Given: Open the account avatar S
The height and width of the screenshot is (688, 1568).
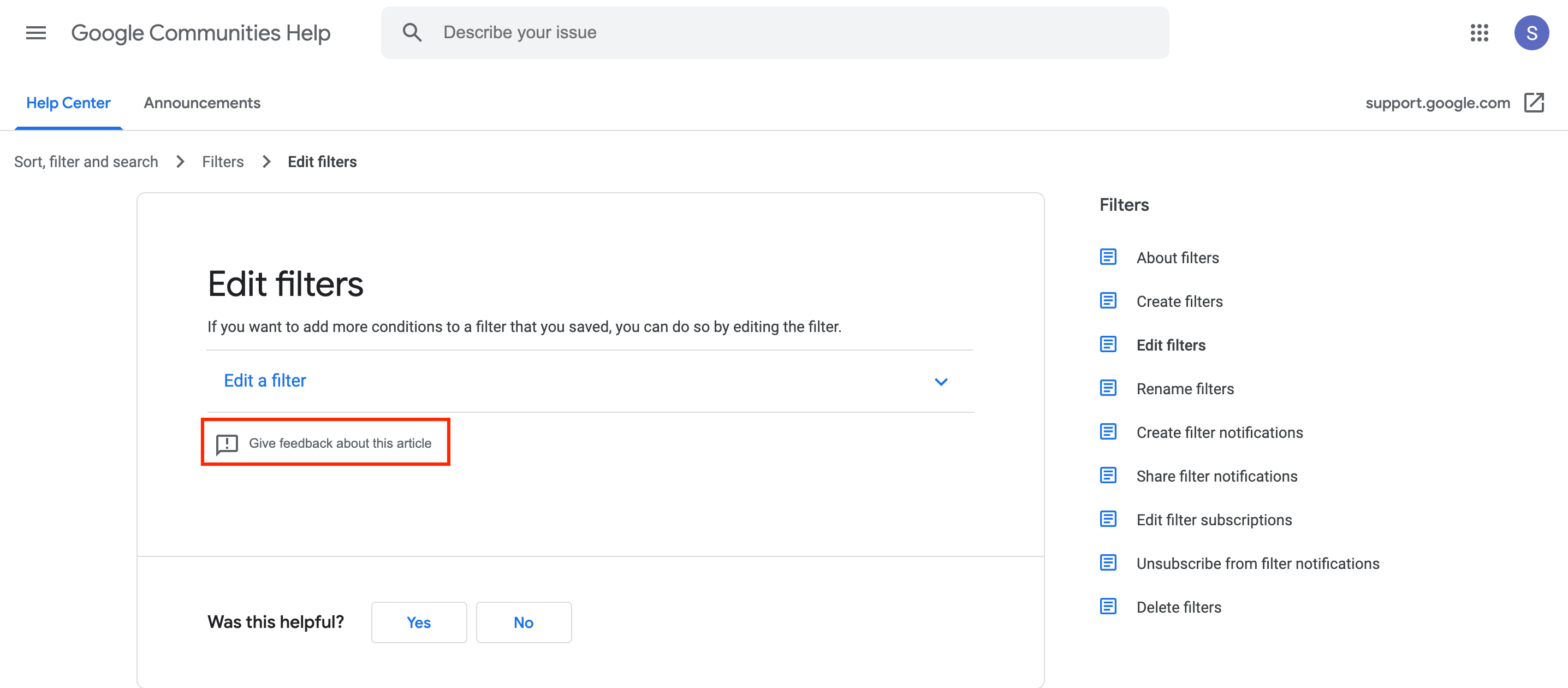Looking at the screenshot, I should click(x=1531, y=33).
